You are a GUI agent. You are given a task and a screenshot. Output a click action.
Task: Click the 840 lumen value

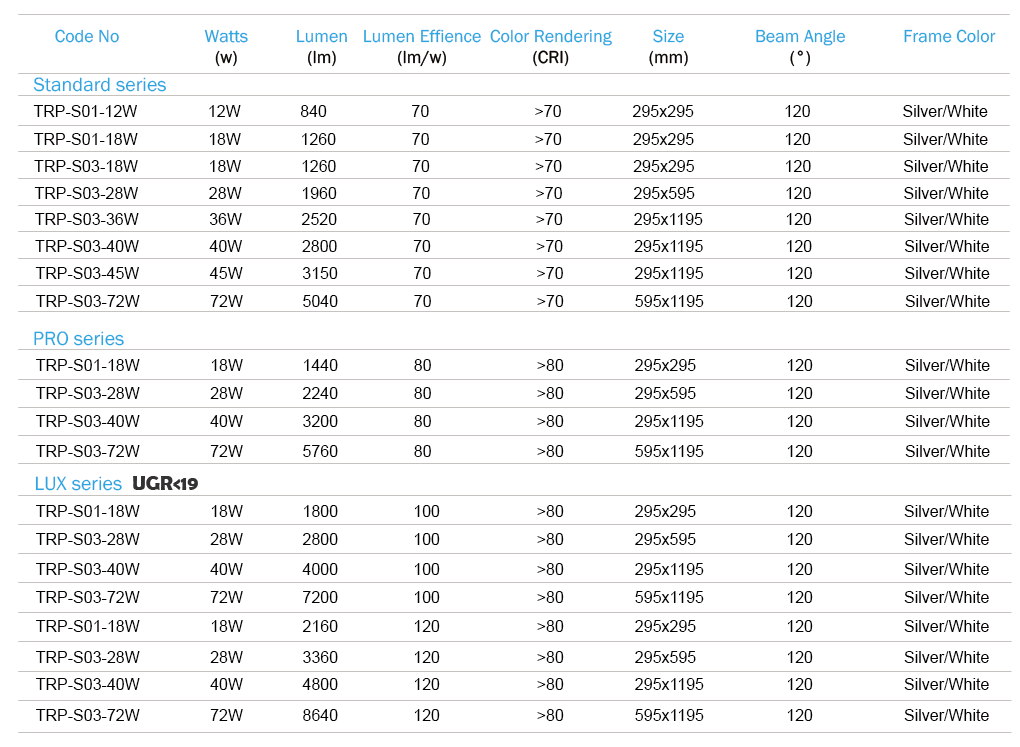[314, 111]
